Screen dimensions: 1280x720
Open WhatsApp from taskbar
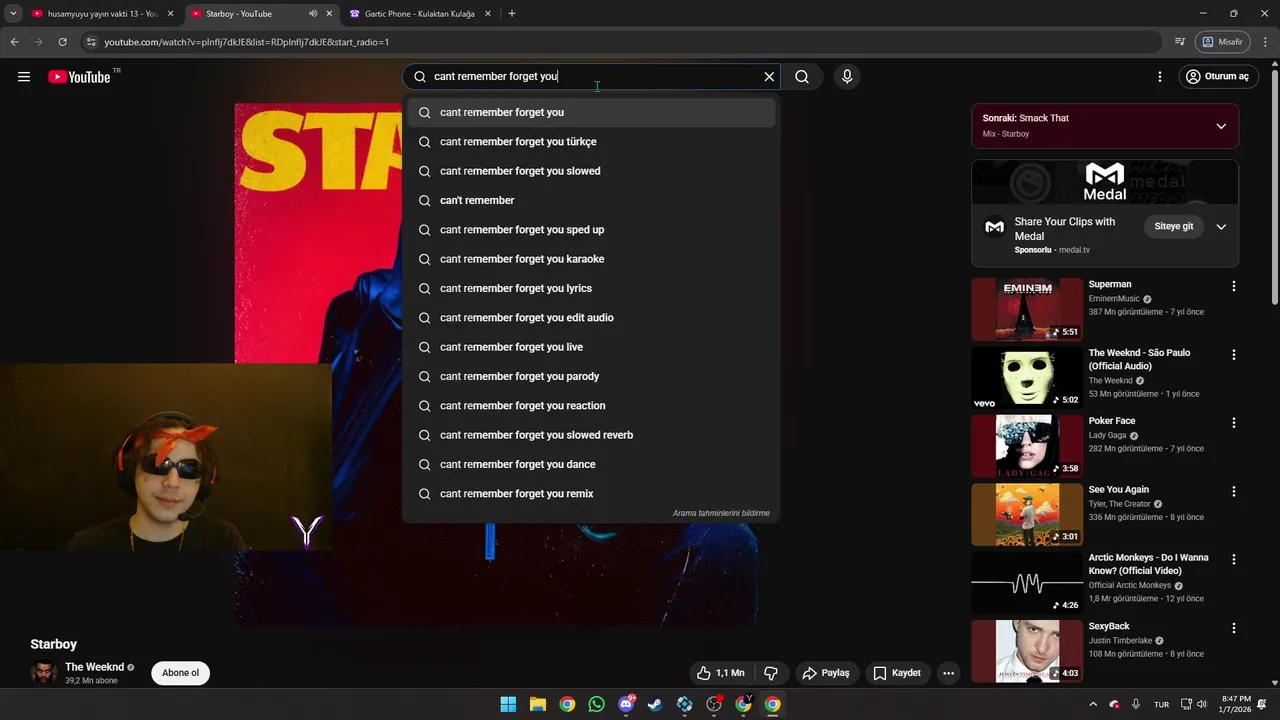tap(597, 704)
